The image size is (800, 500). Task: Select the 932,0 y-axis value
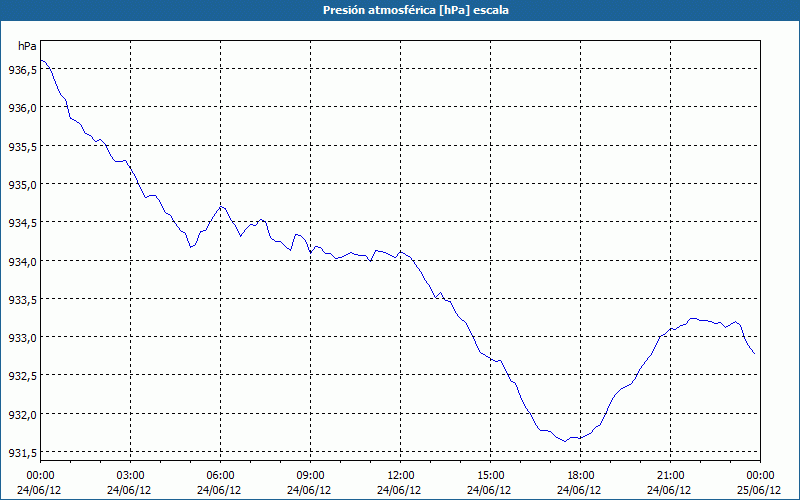tap(22, 415)
